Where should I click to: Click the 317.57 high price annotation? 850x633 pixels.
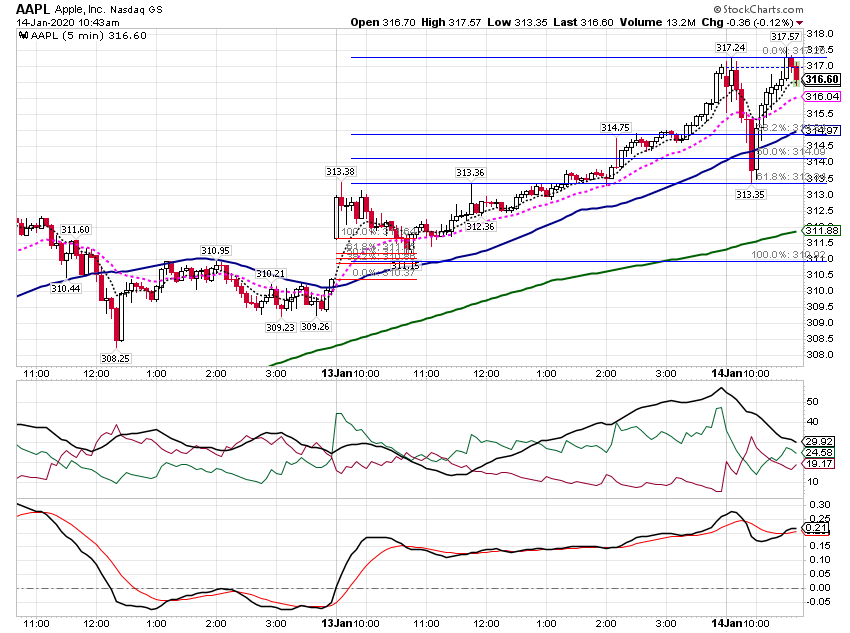coord(785,37)
